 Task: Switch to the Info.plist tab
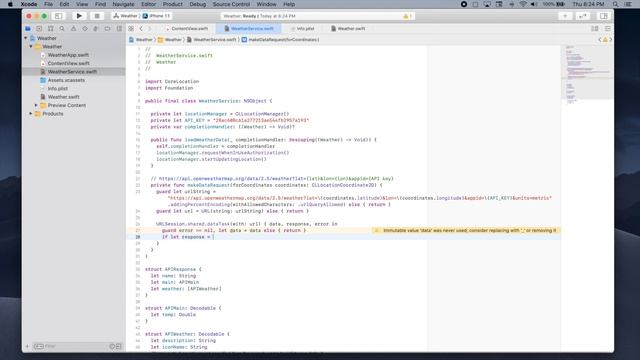coord(302,29)
